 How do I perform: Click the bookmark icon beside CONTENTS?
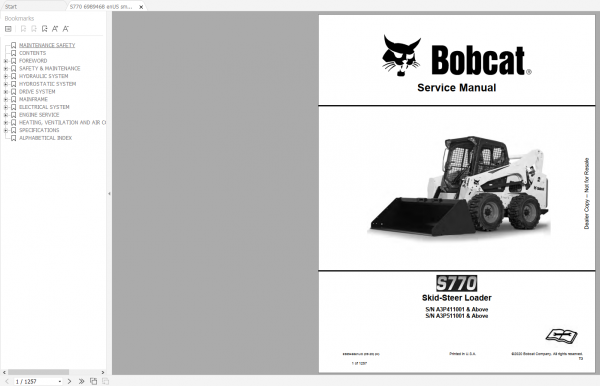13,53
